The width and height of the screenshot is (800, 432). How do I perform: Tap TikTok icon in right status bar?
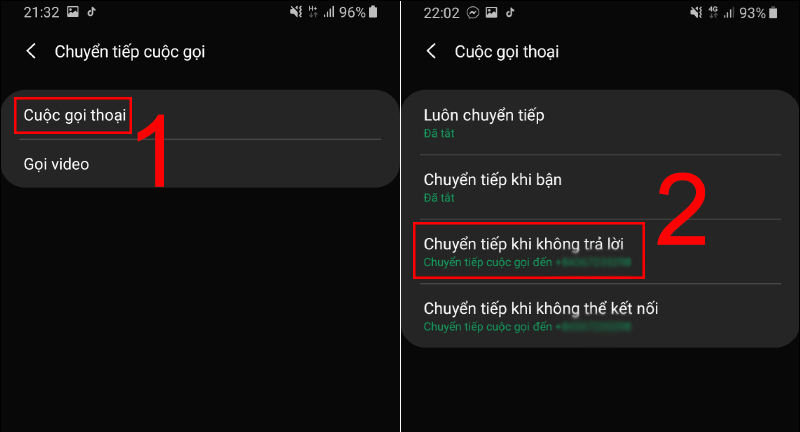(x=510, y=12)
